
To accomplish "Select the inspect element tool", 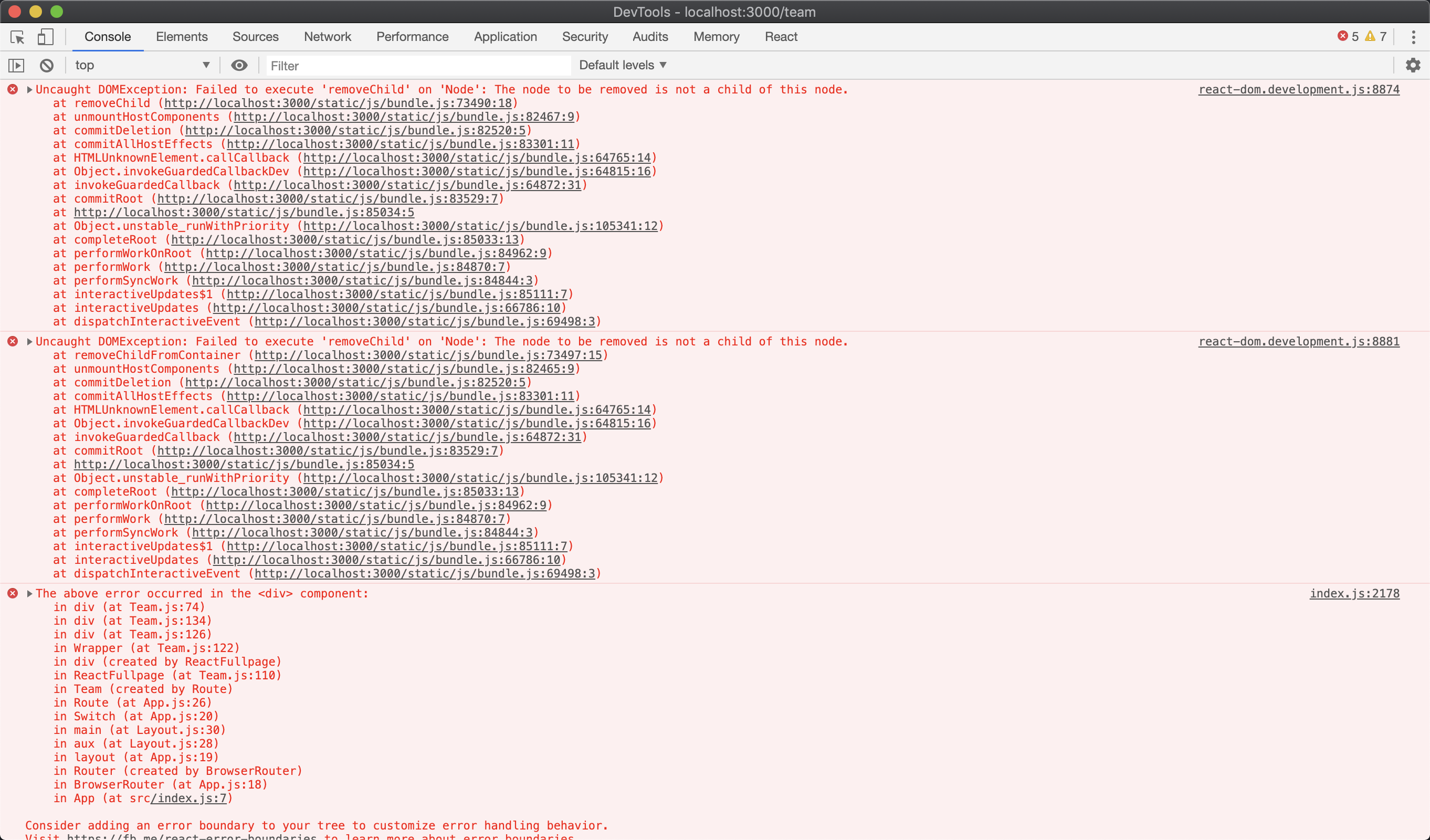I will point(16,37).
